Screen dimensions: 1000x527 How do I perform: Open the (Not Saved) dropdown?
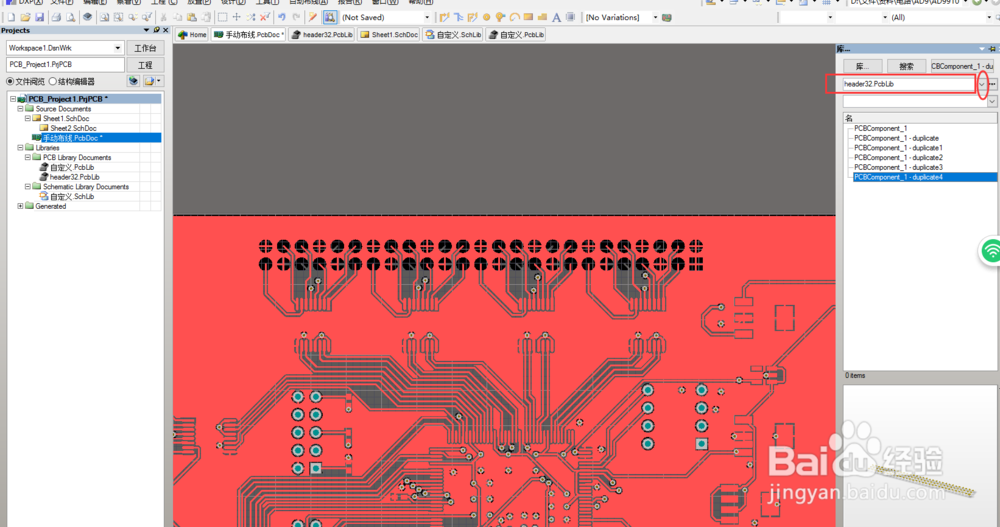point(427,17)
